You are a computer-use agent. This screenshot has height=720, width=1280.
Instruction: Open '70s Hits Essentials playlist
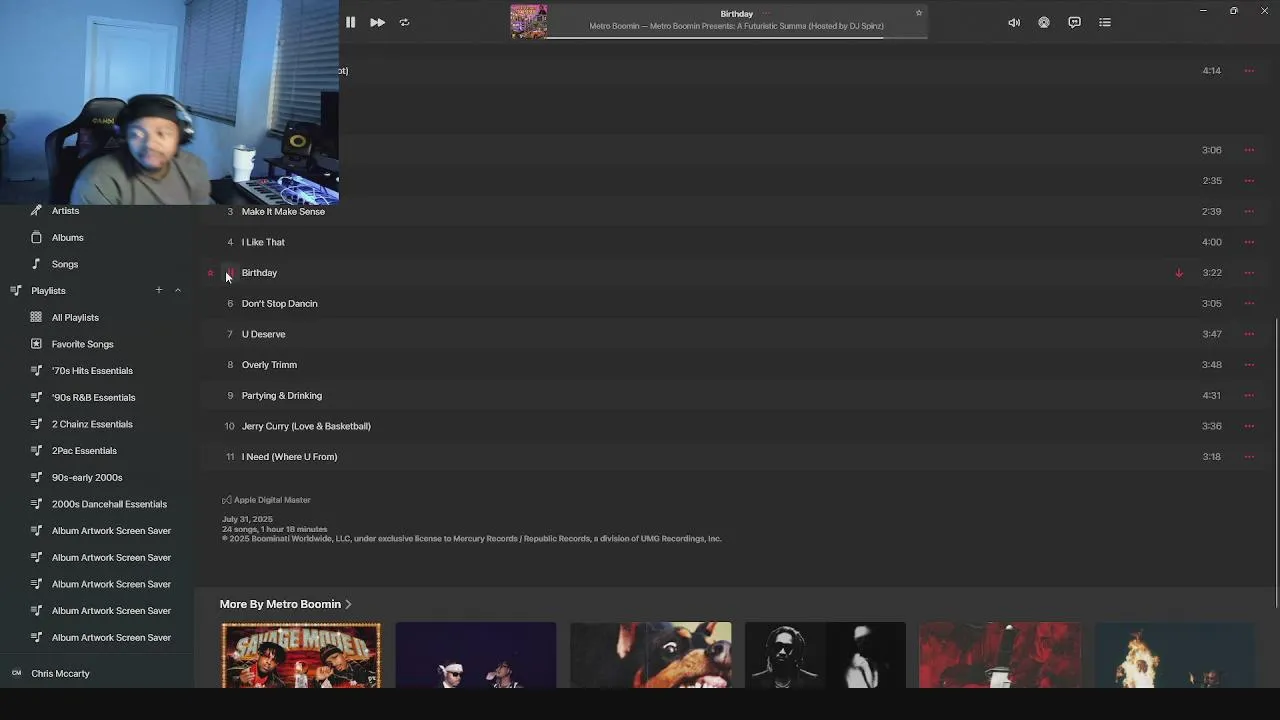92,371
